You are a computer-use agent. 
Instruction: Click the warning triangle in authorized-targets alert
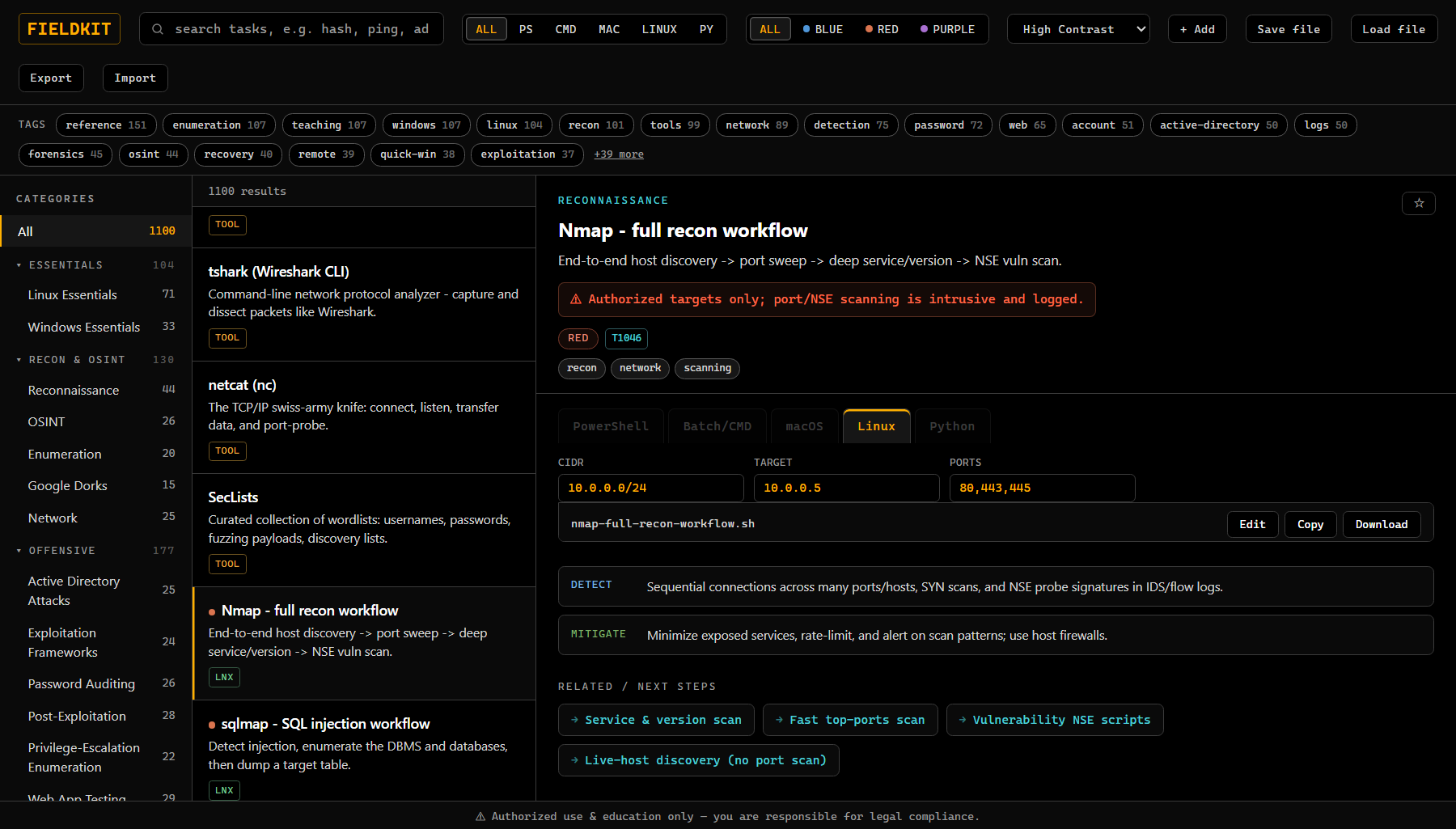pos(576,299)
